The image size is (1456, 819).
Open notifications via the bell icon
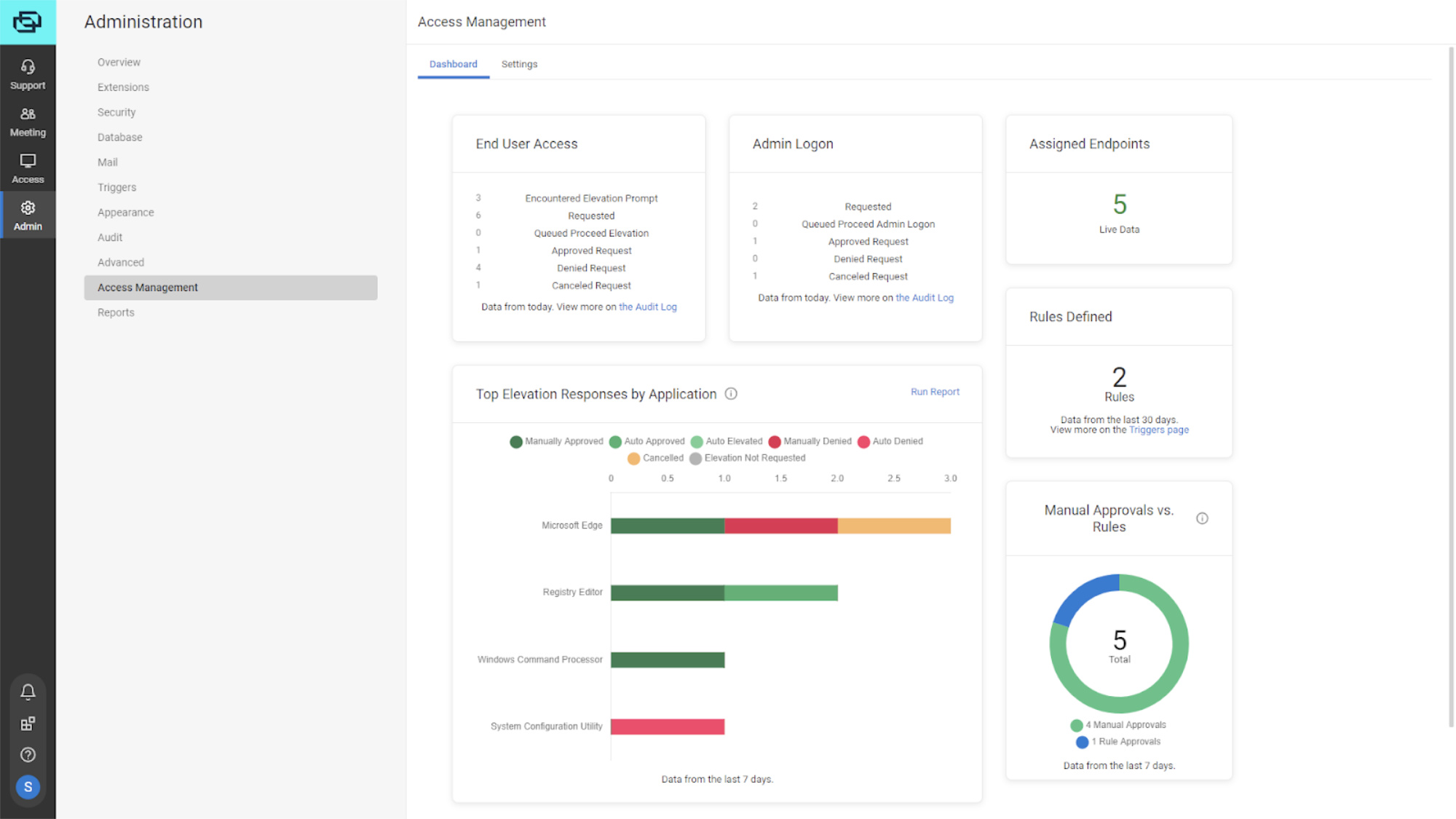pos(28,692)
